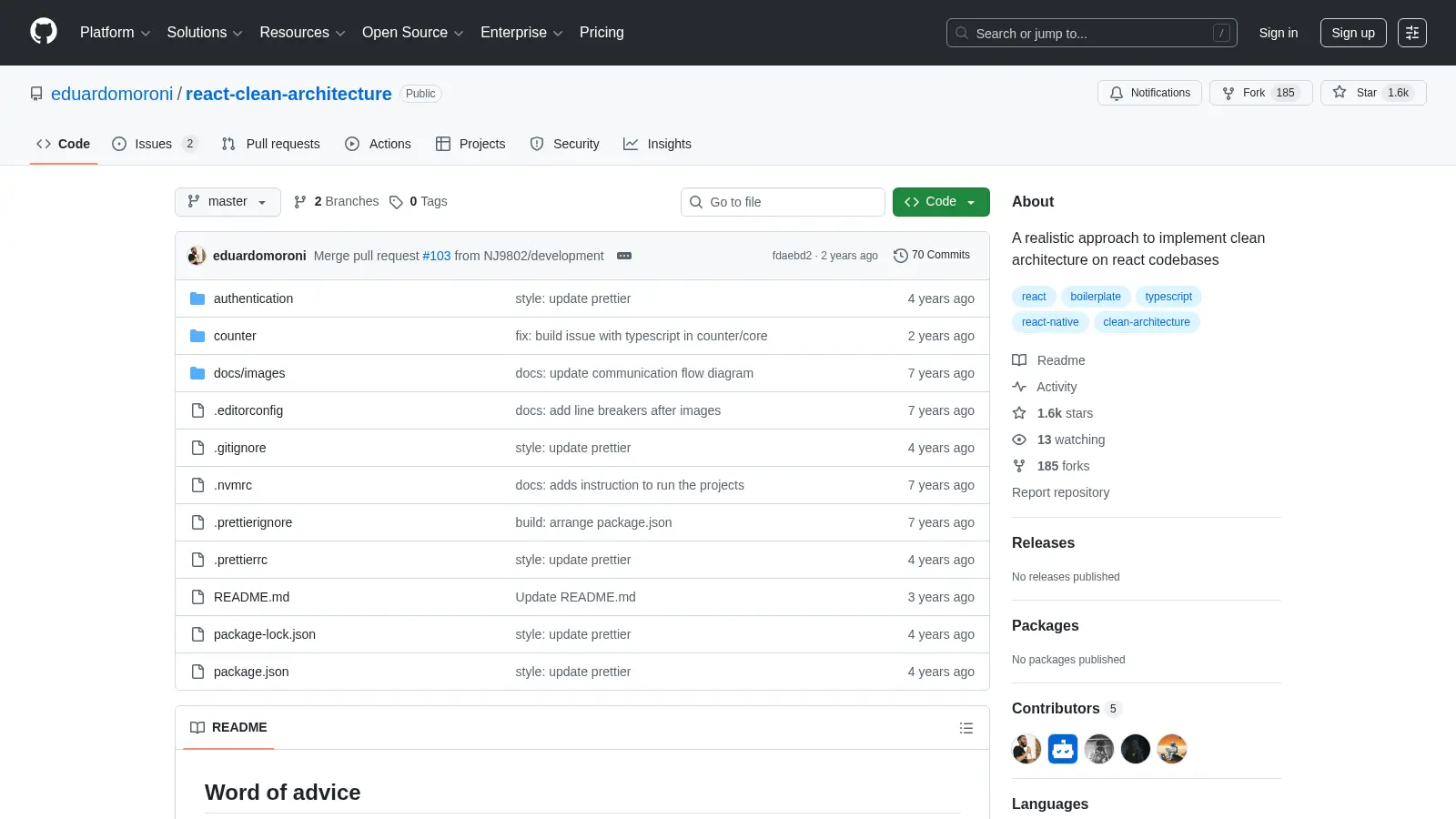Click the GitHub logo icon

44,32
